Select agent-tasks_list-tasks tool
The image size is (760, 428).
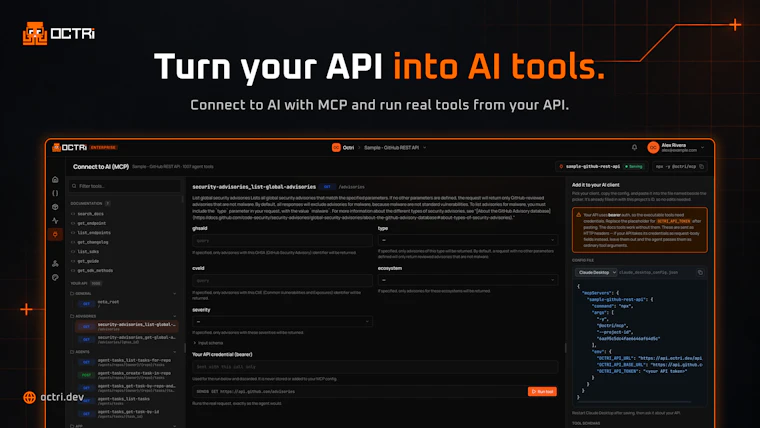coord(127,401)
